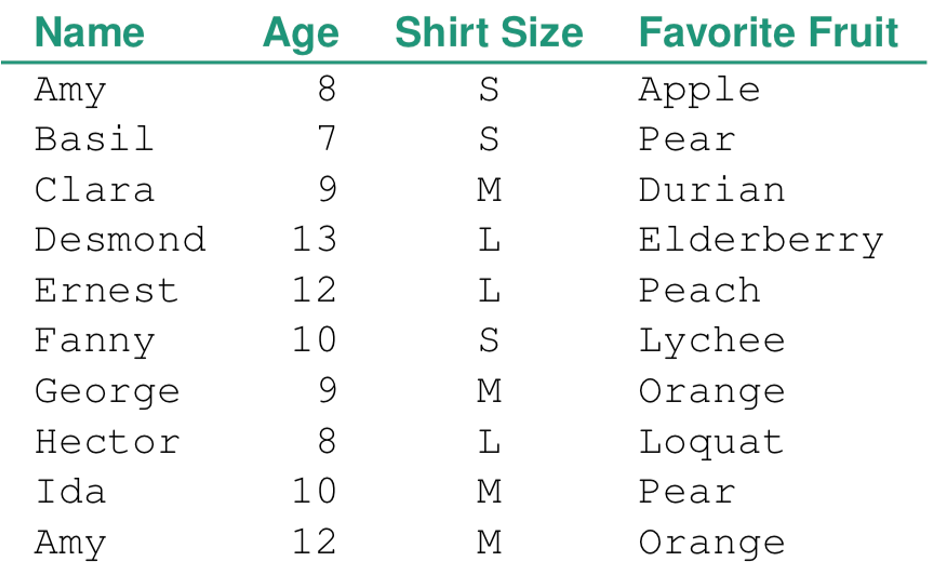
Task: Click the Name column header
Action: (x=89, y=33)
